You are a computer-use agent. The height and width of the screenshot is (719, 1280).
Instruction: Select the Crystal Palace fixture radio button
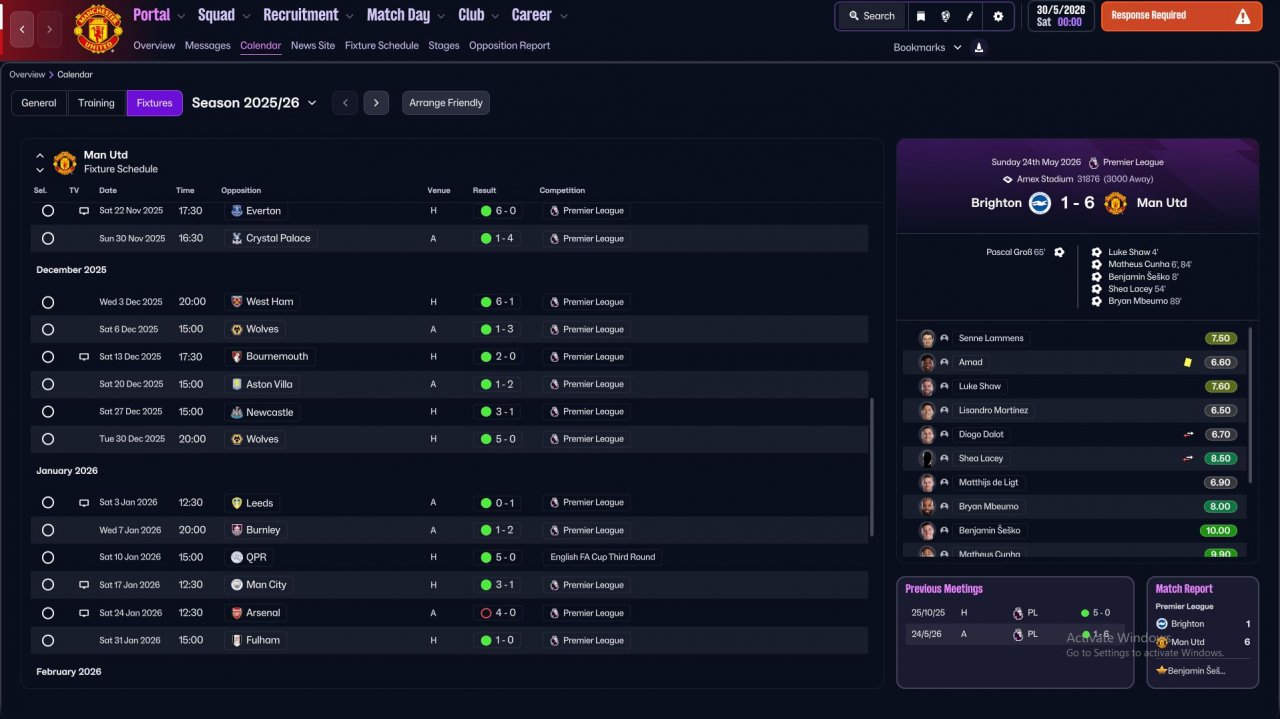48,239
